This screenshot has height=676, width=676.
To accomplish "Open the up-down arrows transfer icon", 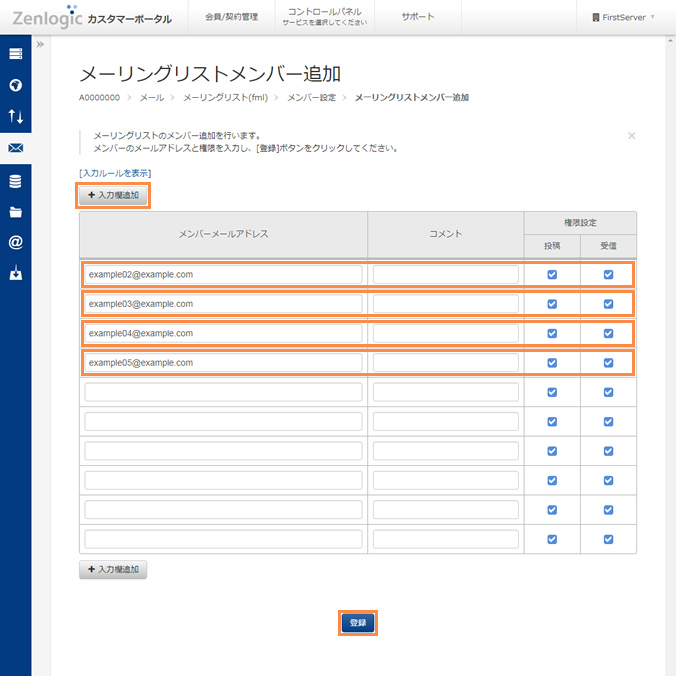I will [x=16, y=116].
